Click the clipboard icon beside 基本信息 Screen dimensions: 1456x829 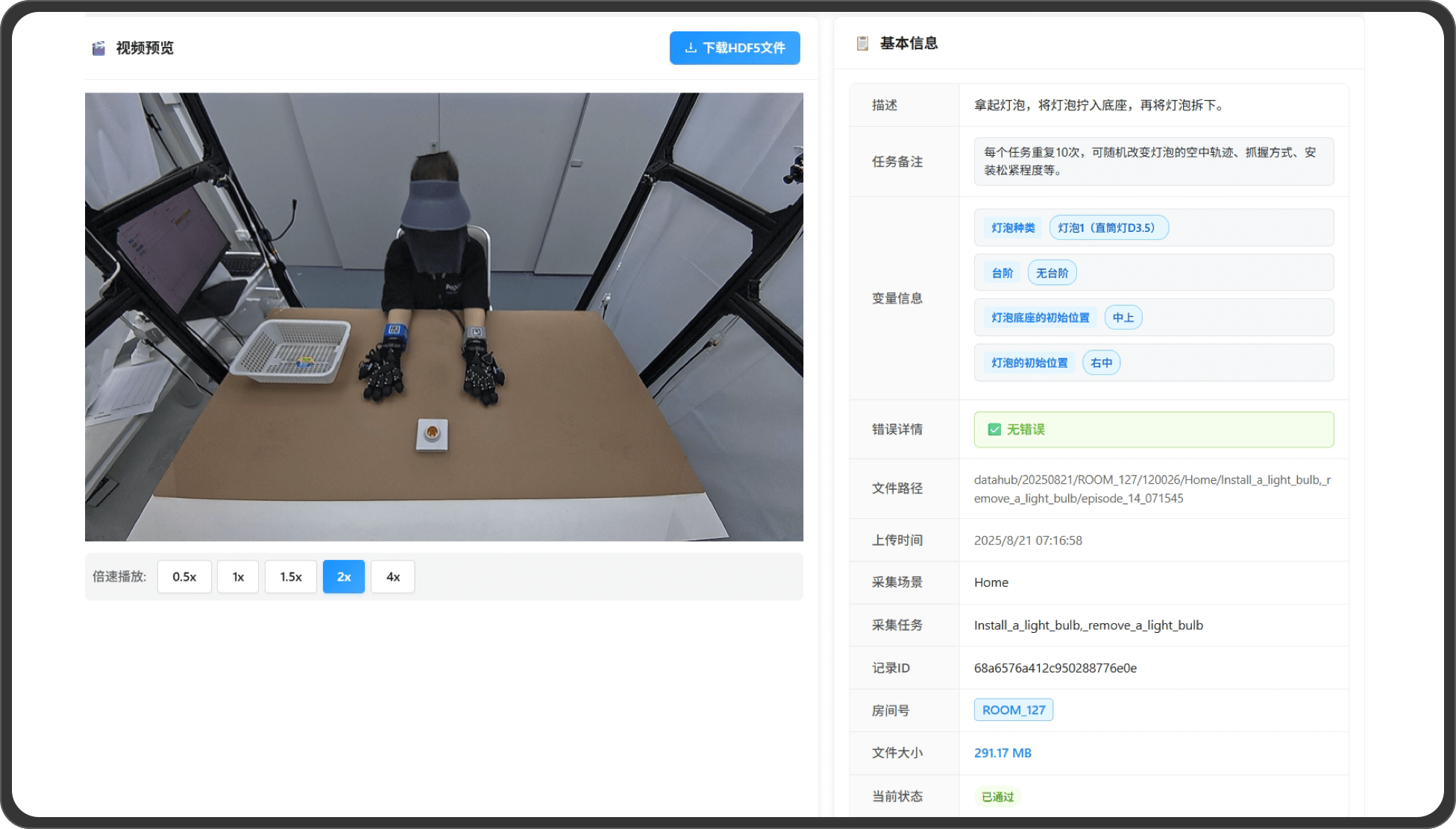pyautogui.click(x=862, y=43)
